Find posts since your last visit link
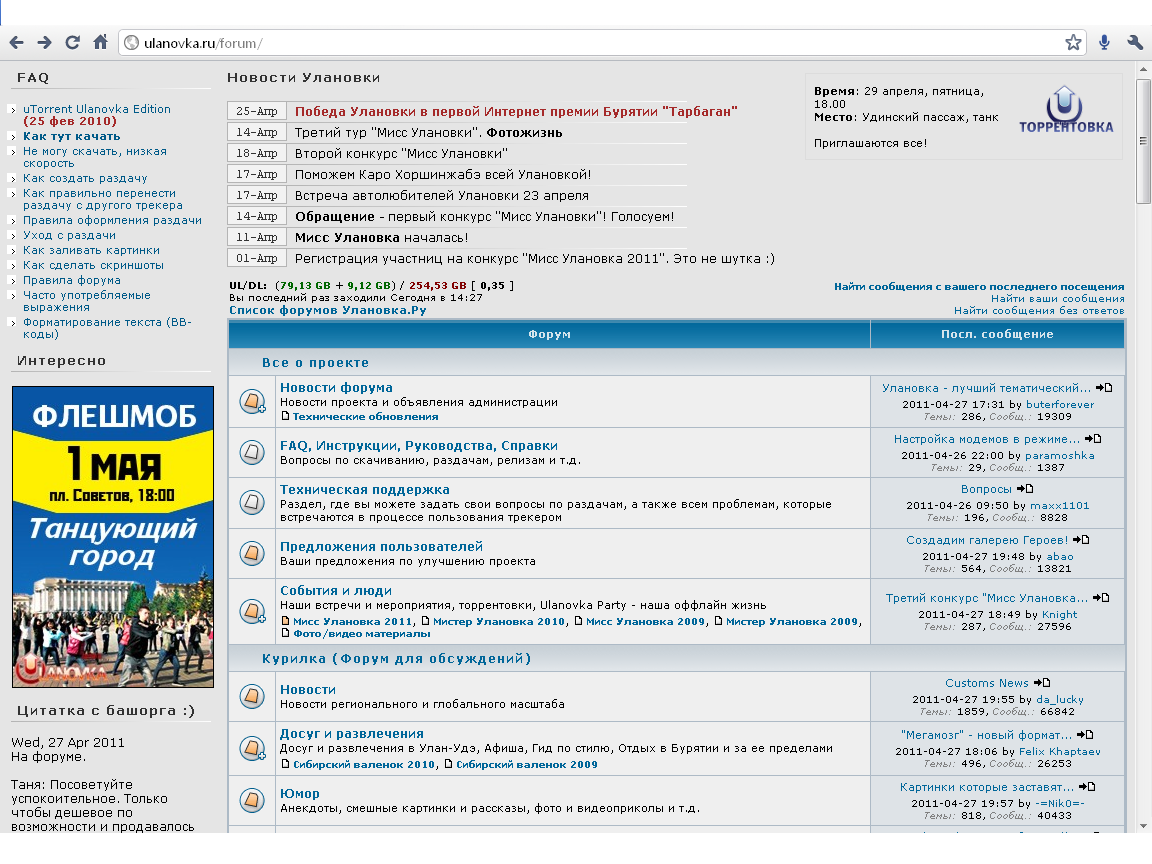Screen dimensions: 1152x864 pos(979,287)
